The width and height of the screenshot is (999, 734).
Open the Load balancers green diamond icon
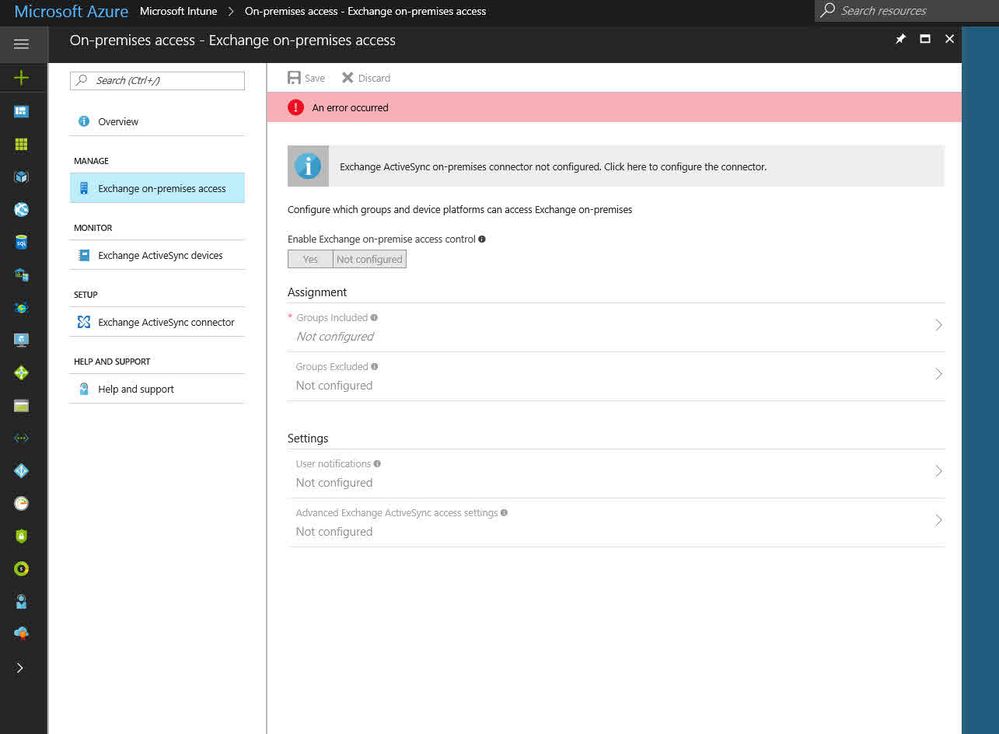pyautogui.click(x=21, y=373)
